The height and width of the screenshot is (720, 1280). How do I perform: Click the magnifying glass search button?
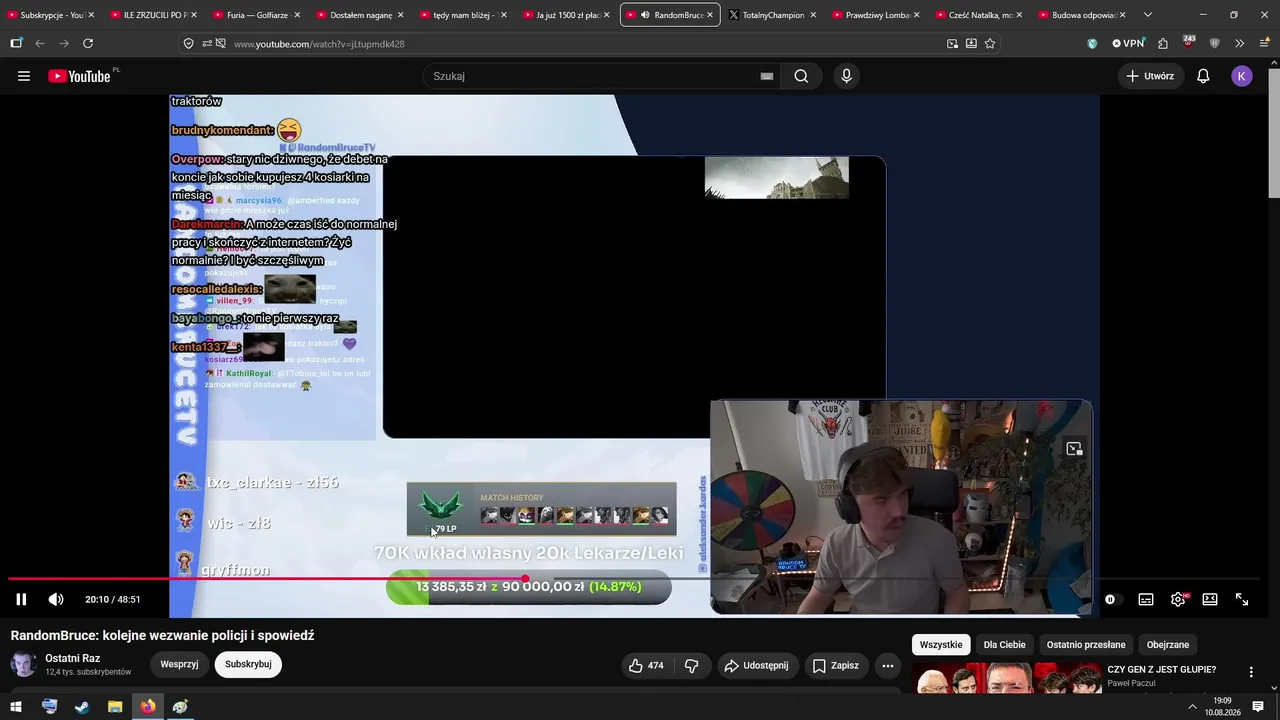point(801,76)
